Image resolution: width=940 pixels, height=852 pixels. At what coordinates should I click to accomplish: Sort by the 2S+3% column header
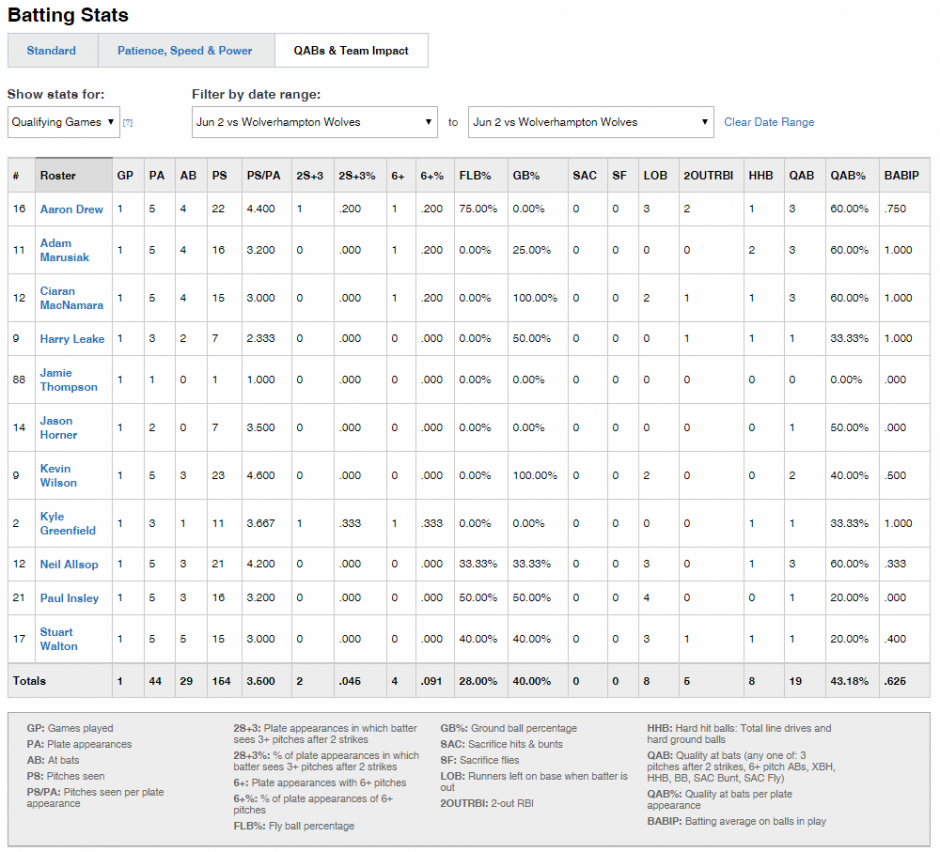(x=360, y=176)
